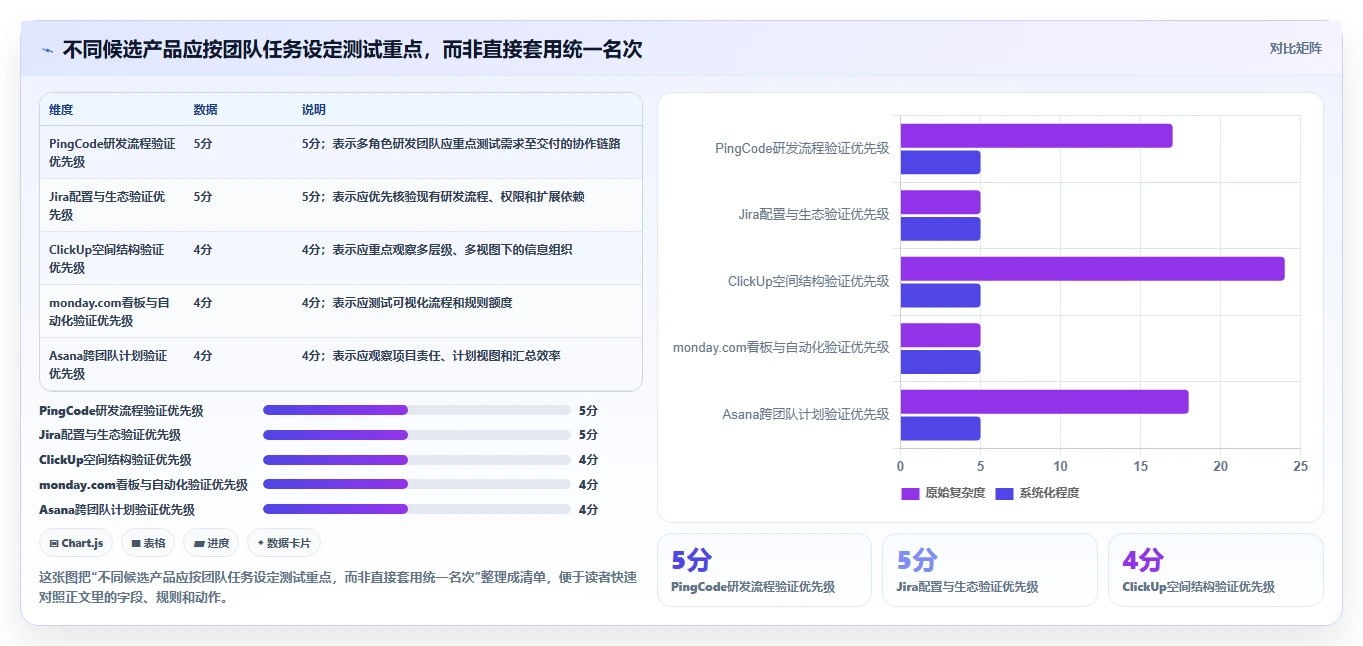
Task: Click the purple PingCode chart bar
Action: coord(1036,136)
